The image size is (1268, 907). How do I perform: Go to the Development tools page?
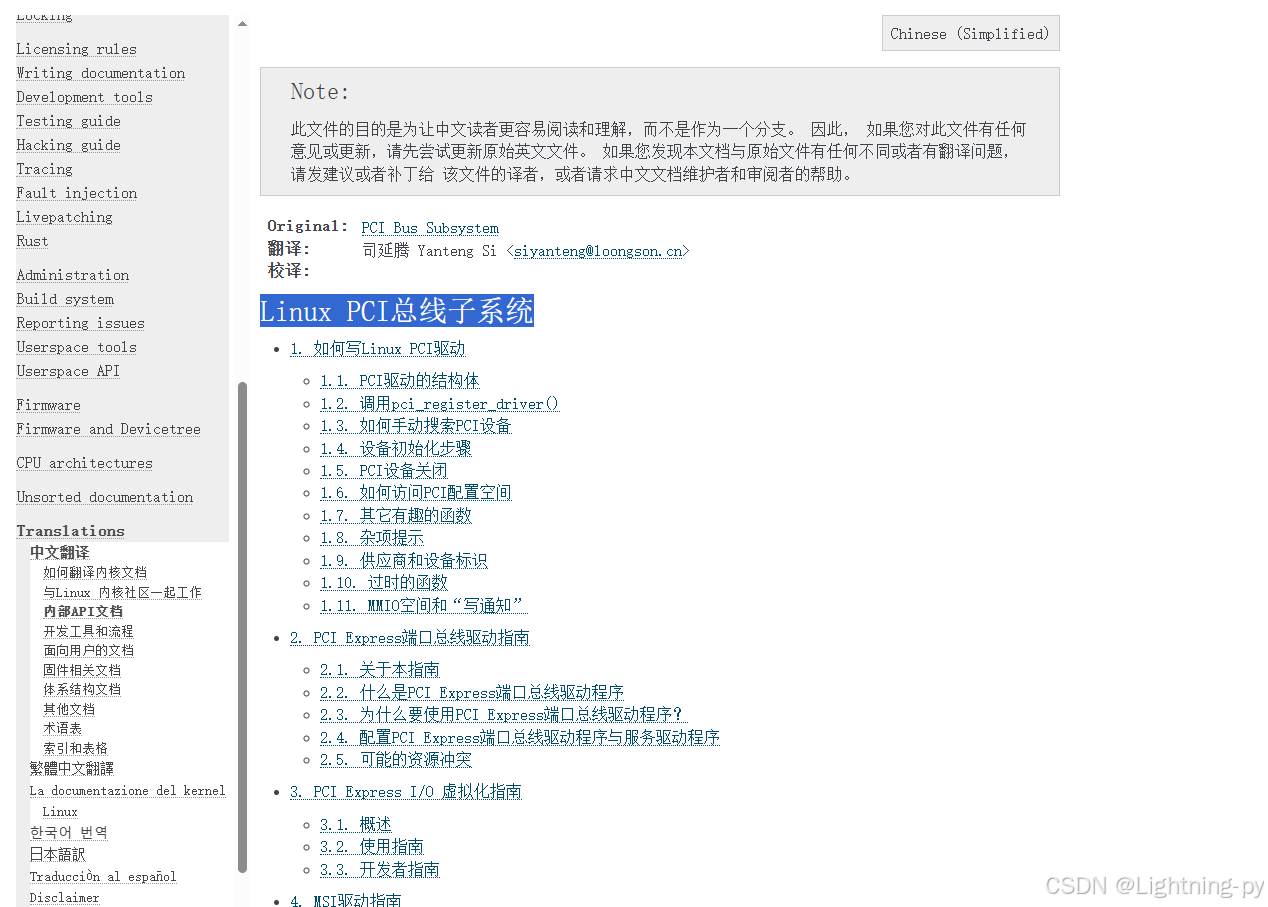(84, 97)
